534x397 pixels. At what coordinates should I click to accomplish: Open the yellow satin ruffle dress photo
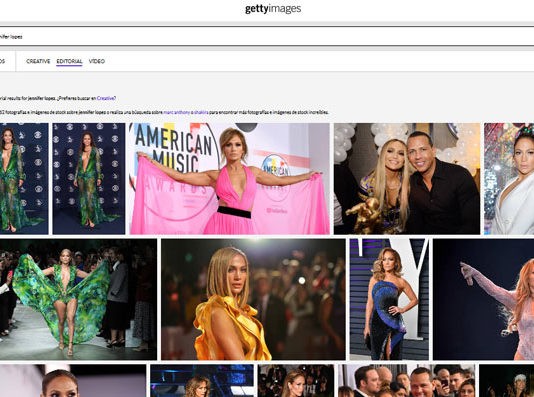tap(253, 299)
